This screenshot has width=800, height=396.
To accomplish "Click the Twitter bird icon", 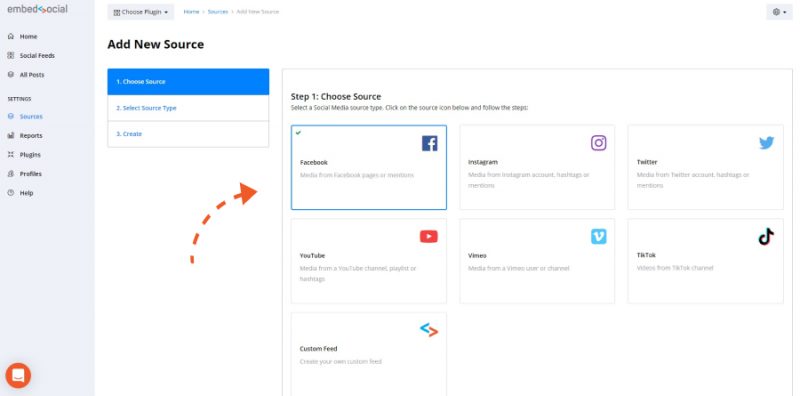I will click(x=766, y=143).
